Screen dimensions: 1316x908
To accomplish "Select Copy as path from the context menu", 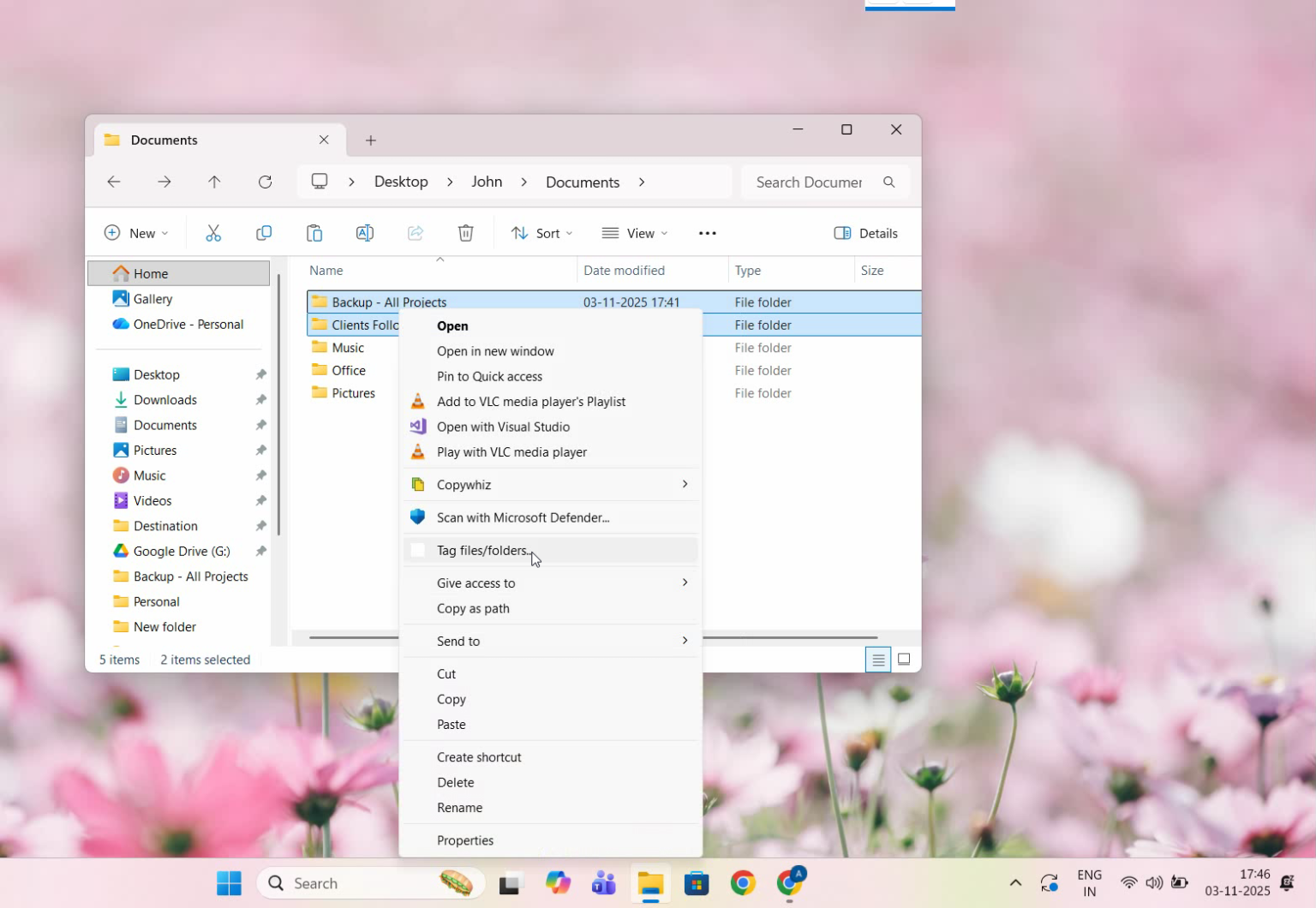I will coord(472,608).
